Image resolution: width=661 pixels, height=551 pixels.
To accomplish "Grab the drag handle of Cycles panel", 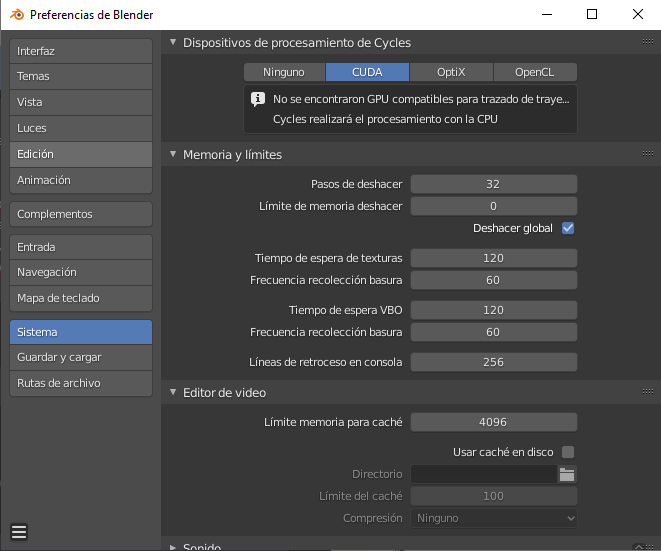I will pyautogui.click(x=648, y=41).
